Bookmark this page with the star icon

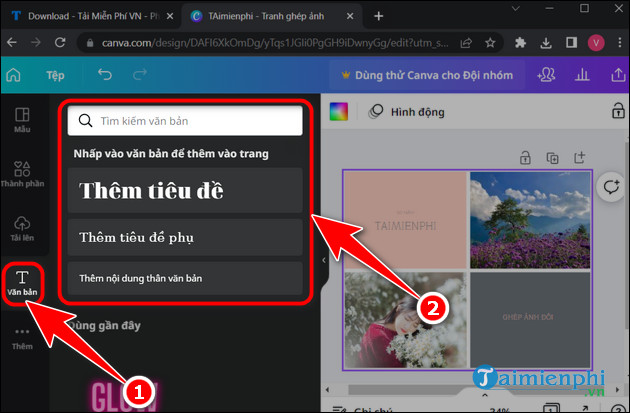tap(490, 43)
